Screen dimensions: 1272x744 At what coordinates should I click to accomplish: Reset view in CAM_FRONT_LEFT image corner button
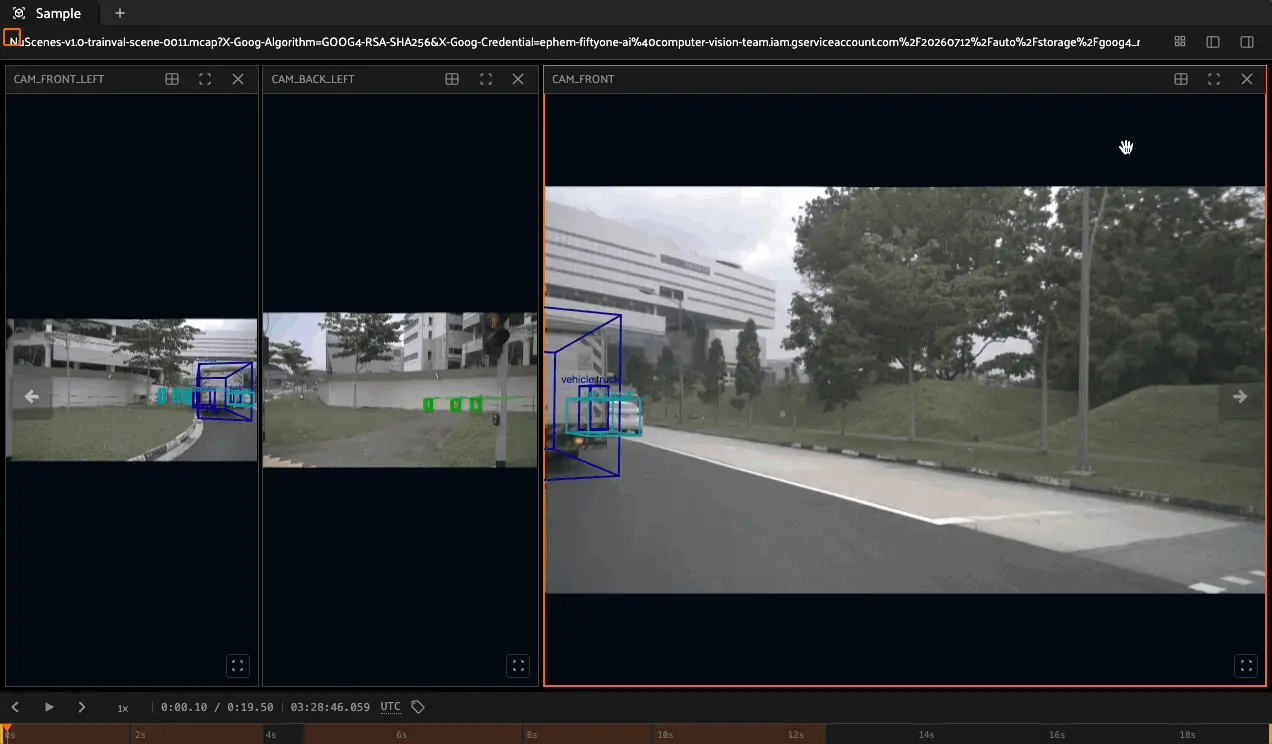tap(237, 665)
